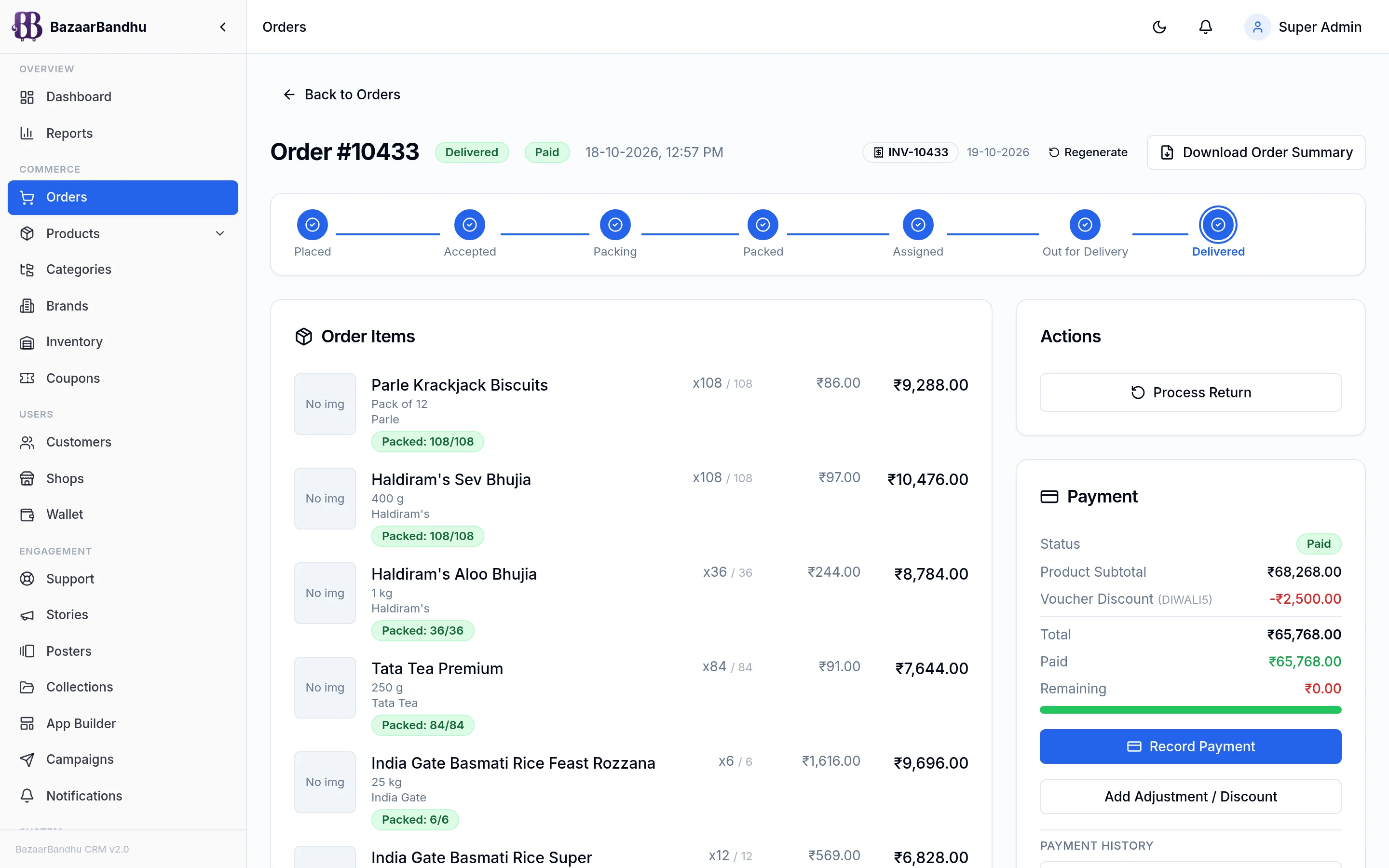Image resolution: width=1389 pixels, height=868 pixels.
Task: Click the INV-10433 invoice badge
Action: pos(910,152)
